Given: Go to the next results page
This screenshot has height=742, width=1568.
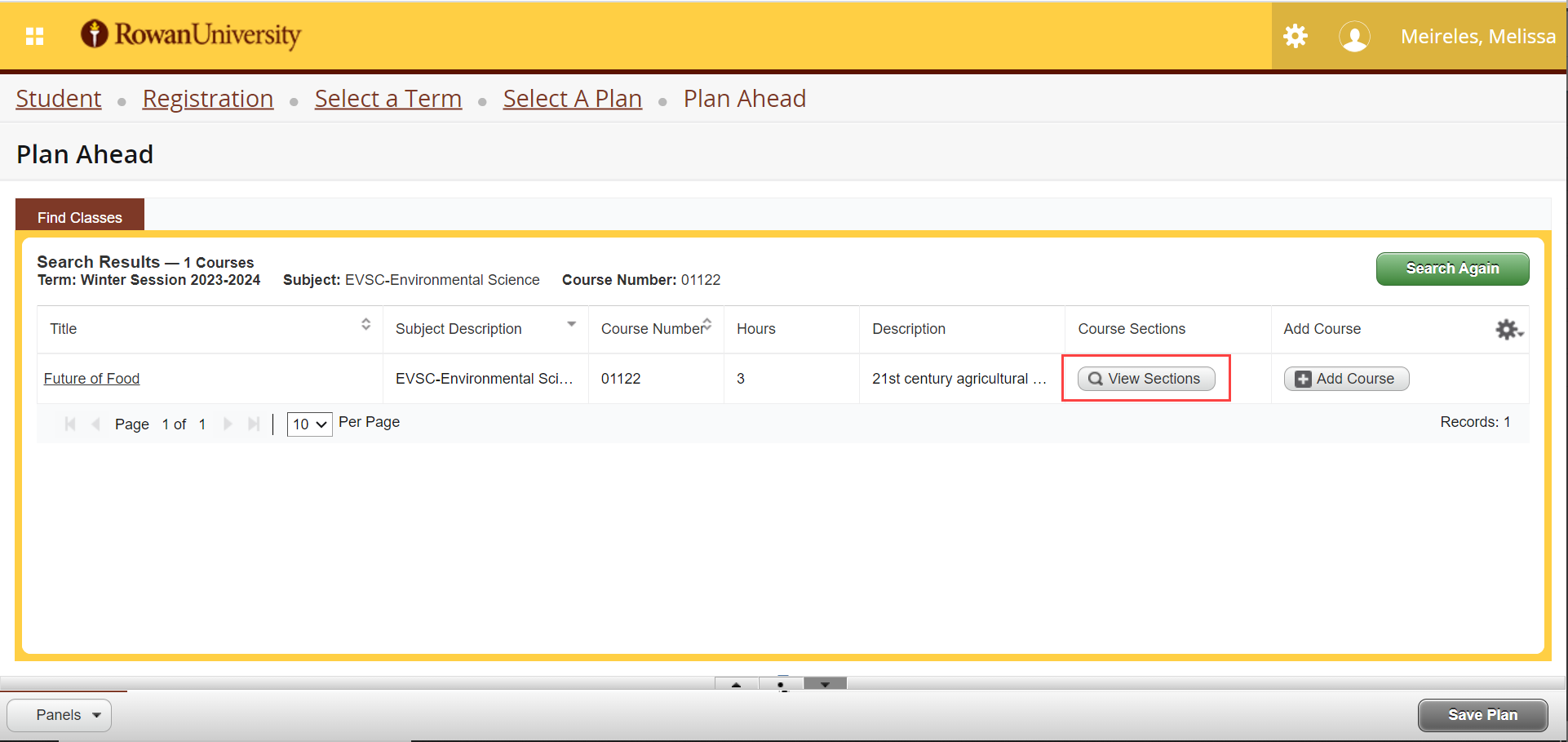Looking at the screenshot, I should (x=228, y=424).
